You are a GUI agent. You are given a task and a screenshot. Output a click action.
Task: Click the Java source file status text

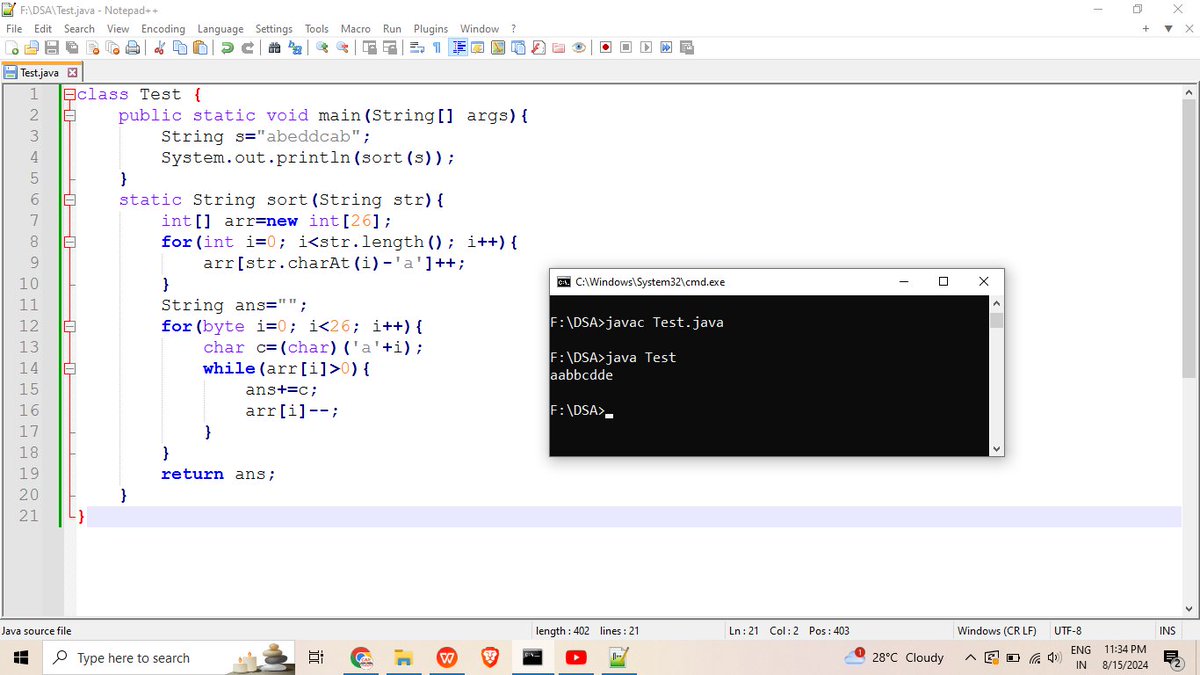click(37, 631)
